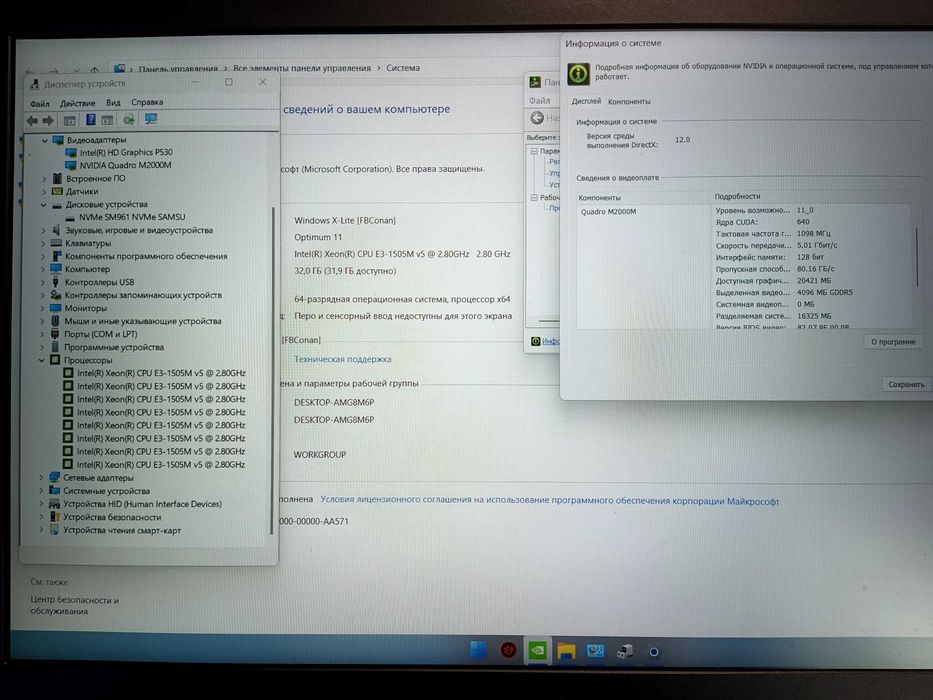Select the first Xeon E3-1505M processor entry
933x700 pixels.
(161, 373)
